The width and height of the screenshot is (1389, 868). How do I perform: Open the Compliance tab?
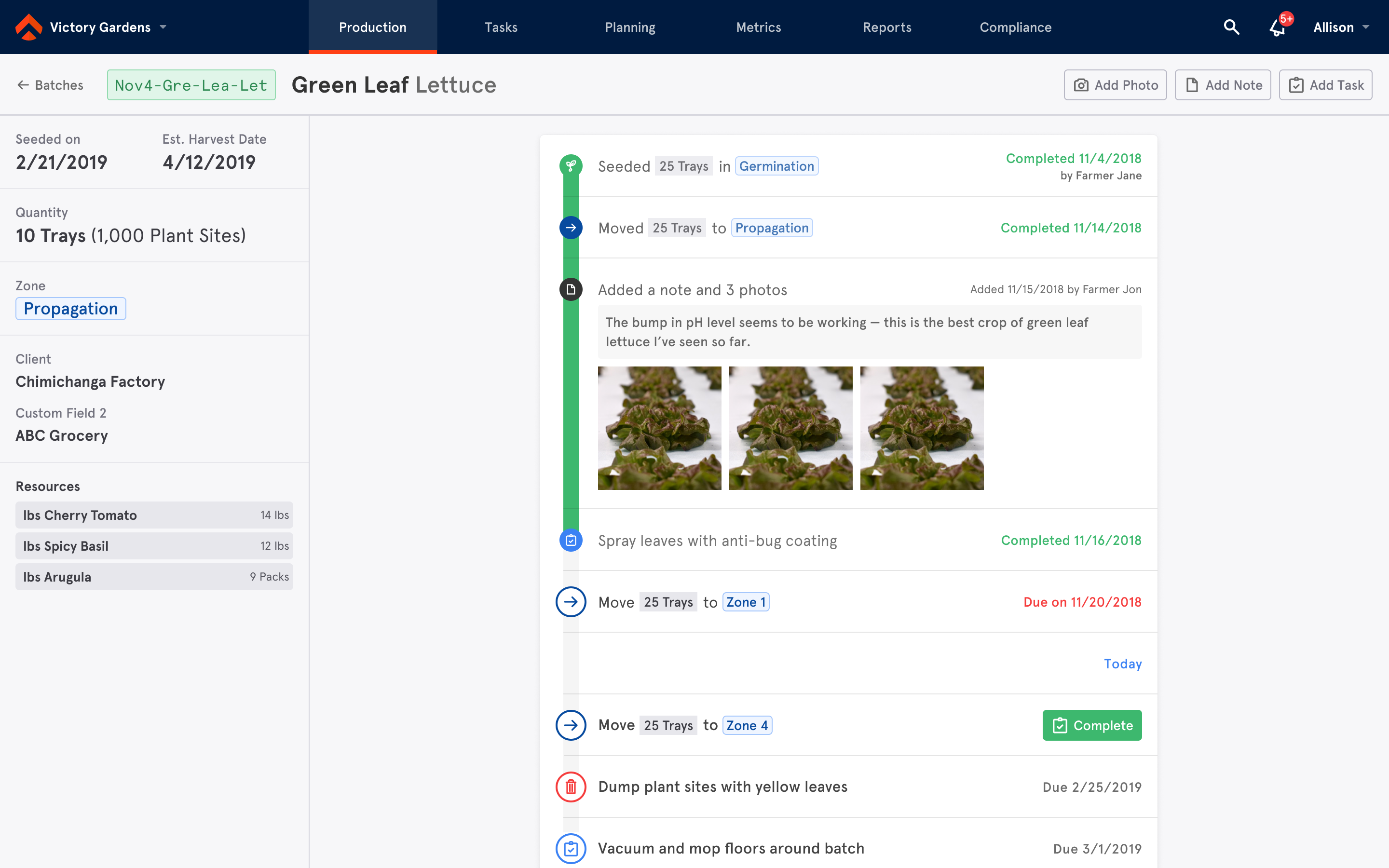point(1015,27)
